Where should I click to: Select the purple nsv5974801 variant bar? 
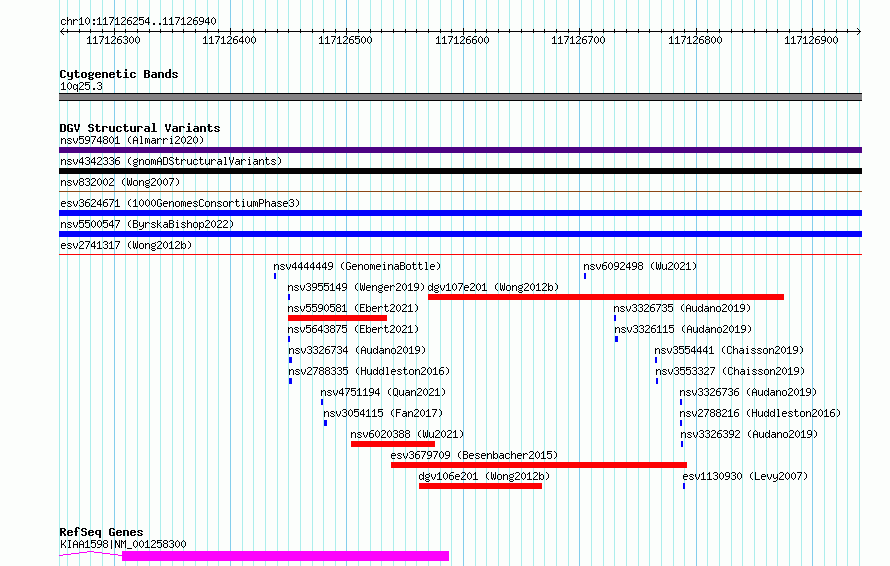point(460,150)
